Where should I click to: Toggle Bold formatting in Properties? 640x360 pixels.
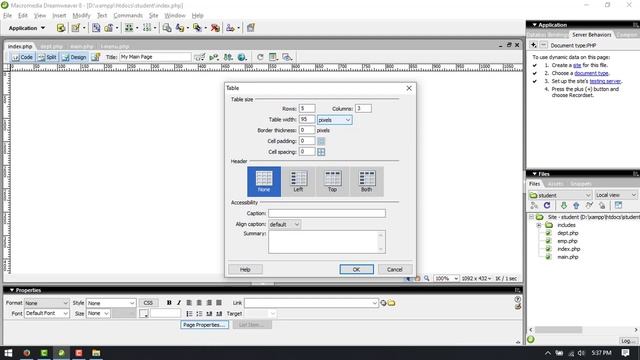(x=169, y=303)
